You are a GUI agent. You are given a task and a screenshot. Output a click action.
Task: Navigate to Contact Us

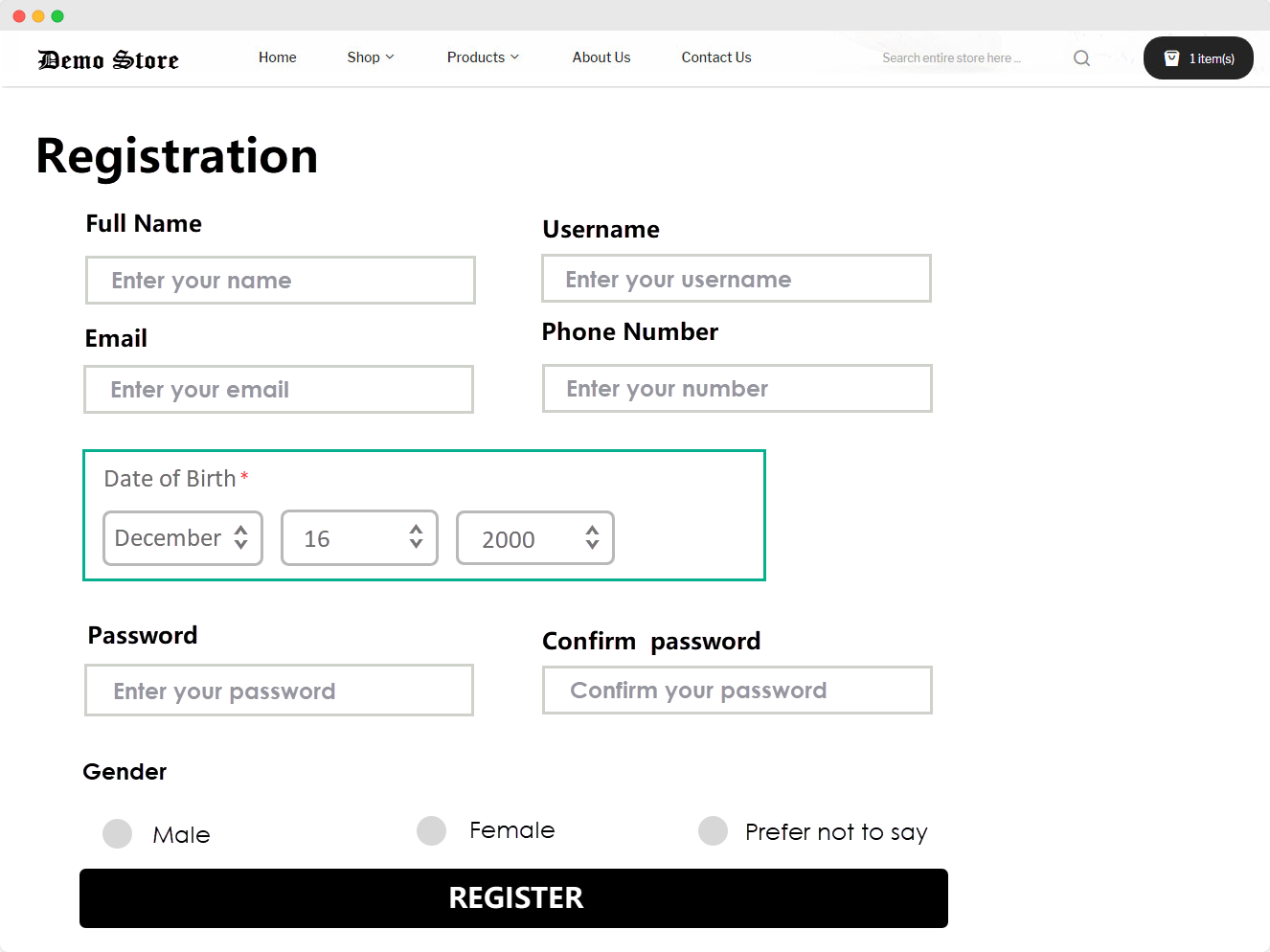tap(716, 57)
